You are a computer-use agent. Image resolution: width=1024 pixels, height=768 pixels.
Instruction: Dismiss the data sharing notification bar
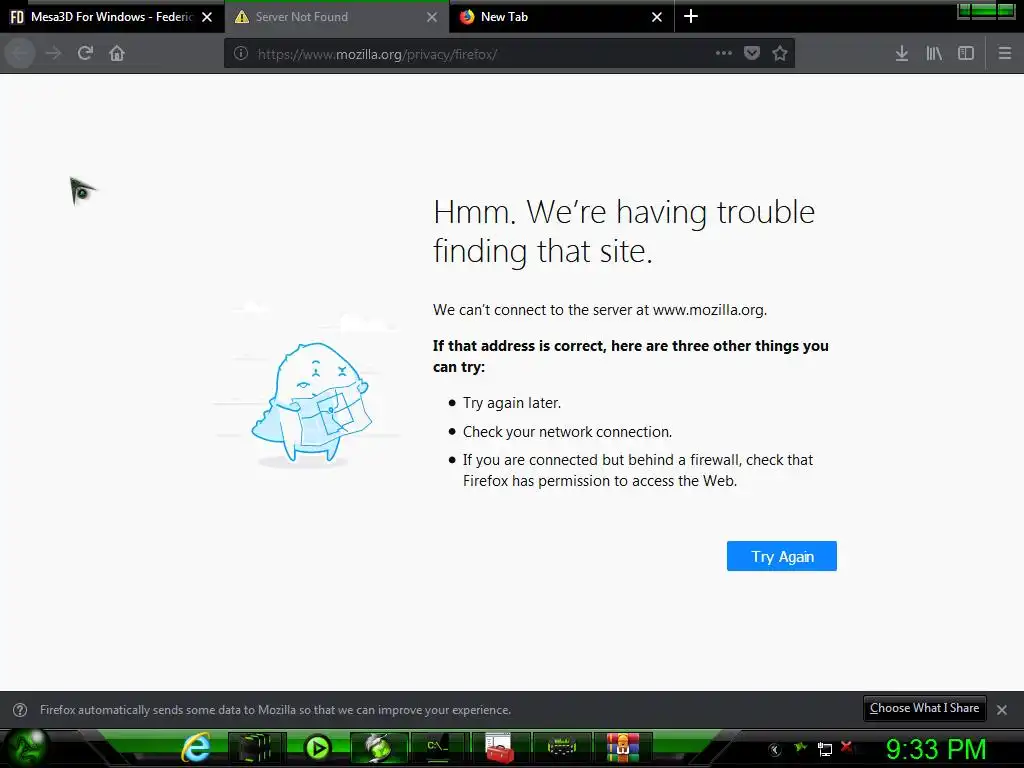coord(1002,710)
